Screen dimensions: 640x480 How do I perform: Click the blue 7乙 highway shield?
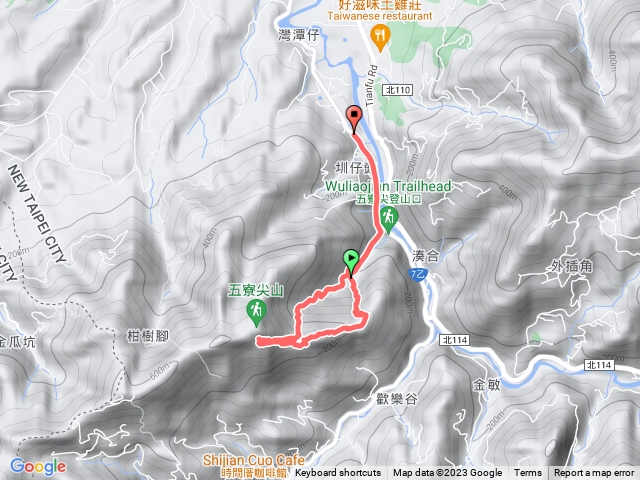(418, 274)
